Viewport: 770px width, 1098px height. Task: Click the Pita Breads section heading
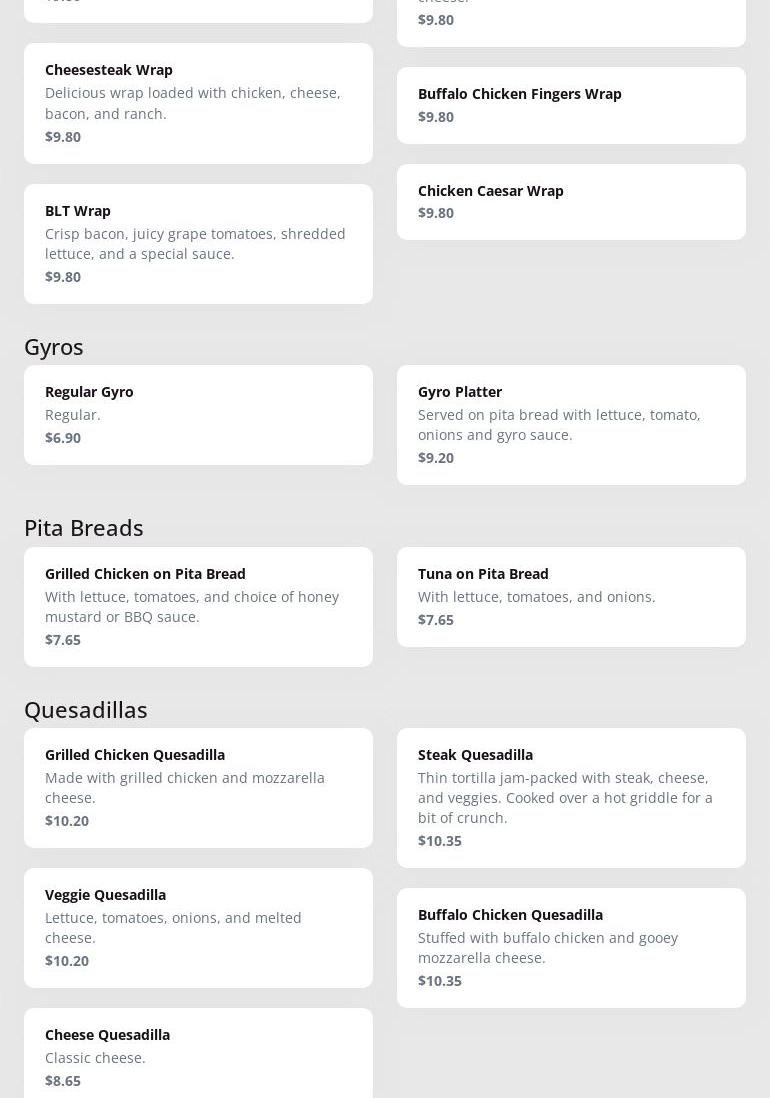(x=84, y=528)
